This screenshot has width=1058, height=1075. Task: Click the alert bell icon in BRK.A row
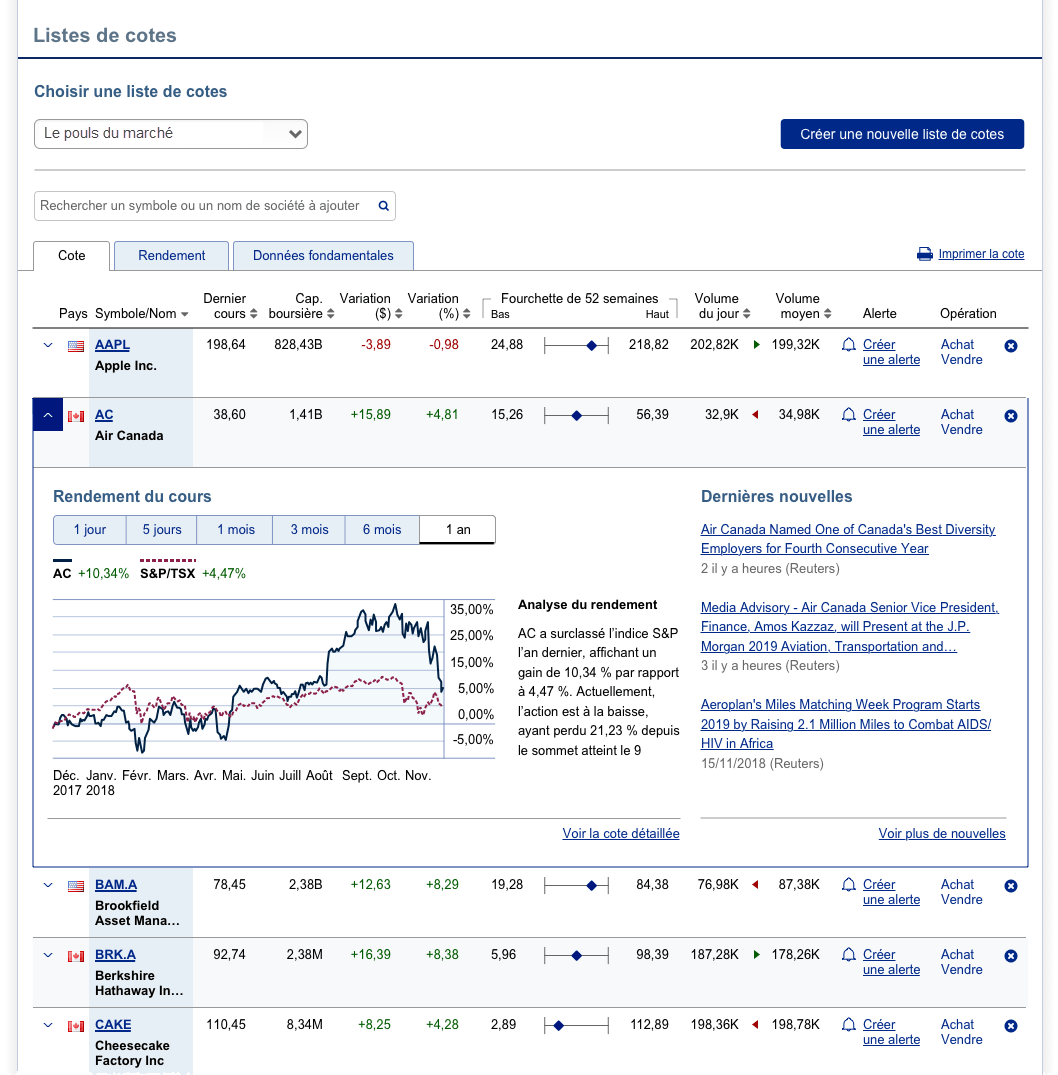[x=848, y=955]
